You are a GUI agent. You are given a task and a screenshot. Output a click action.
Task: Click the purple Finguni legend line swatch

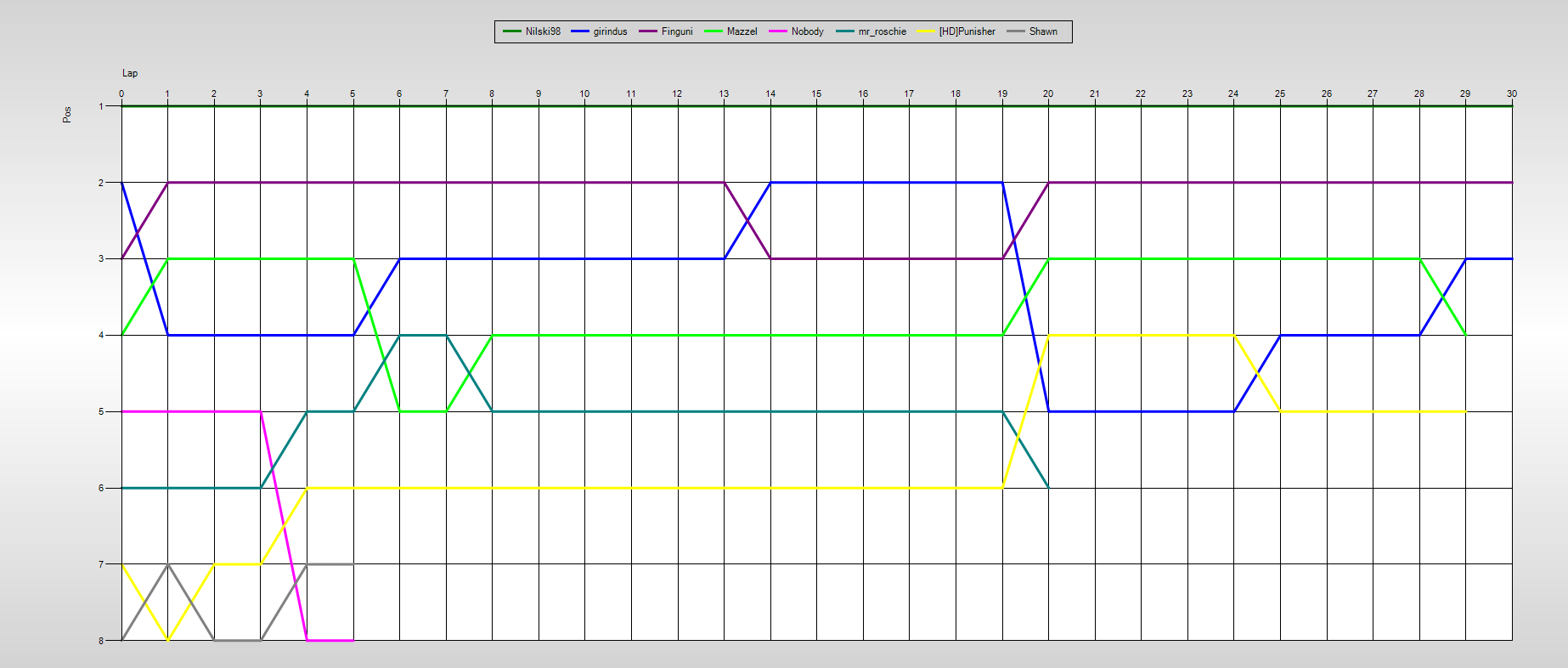(x=648, y=31)
